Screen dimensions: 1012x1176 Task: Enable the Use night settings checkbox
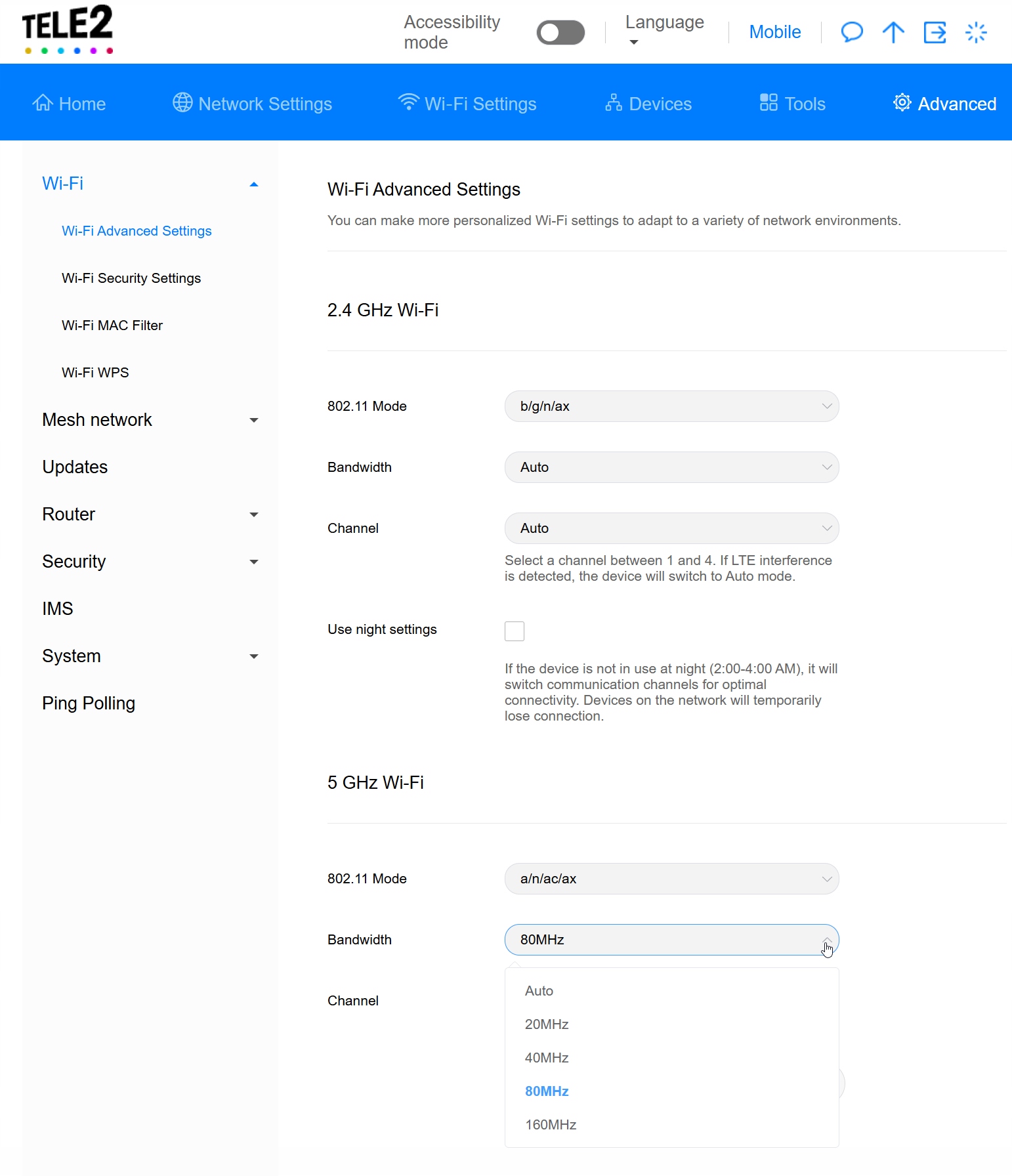tap(515, 631)
